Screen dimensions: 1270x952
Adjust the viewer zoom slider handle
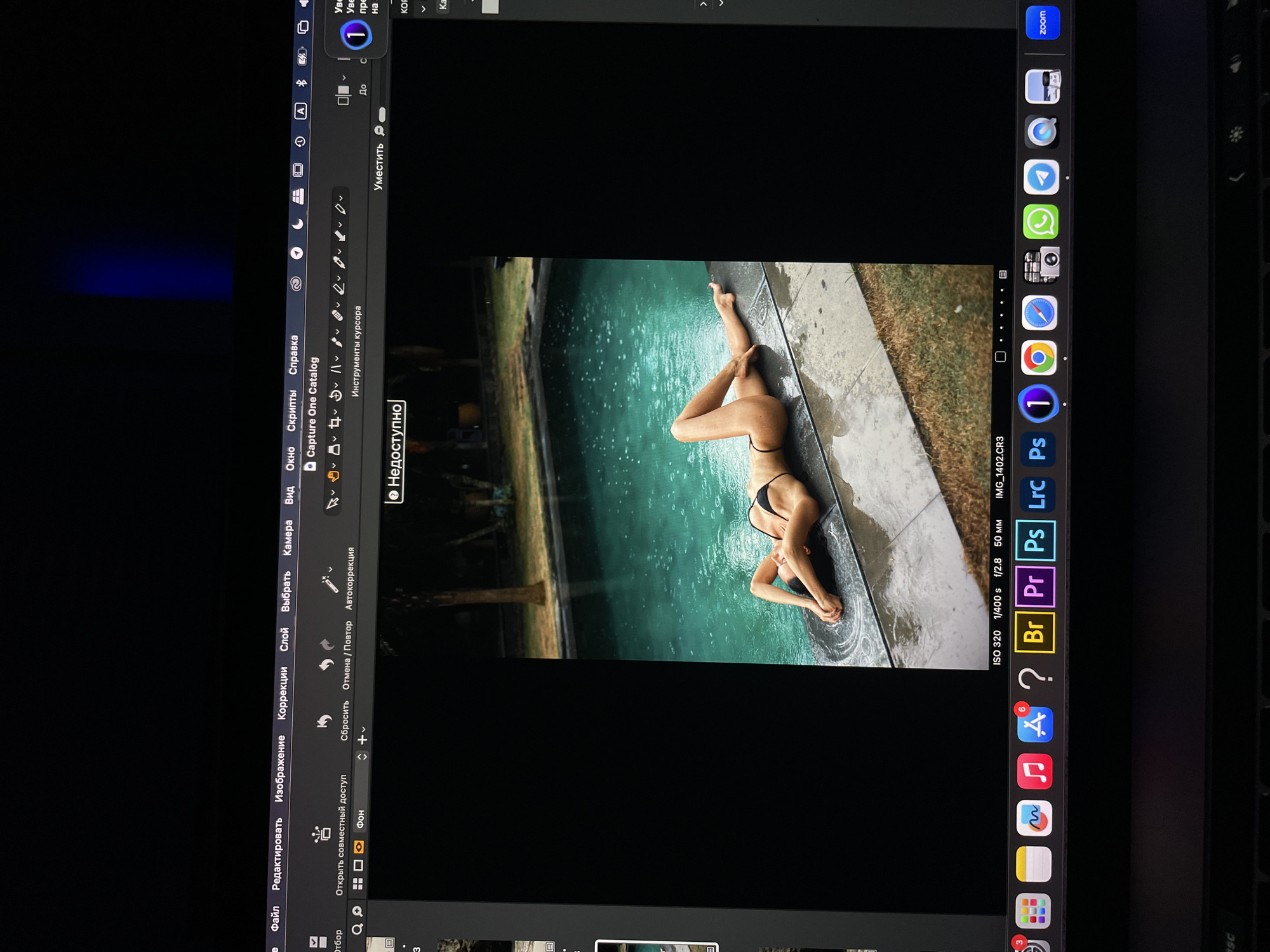pyautogui.click(x=382, y=114)
